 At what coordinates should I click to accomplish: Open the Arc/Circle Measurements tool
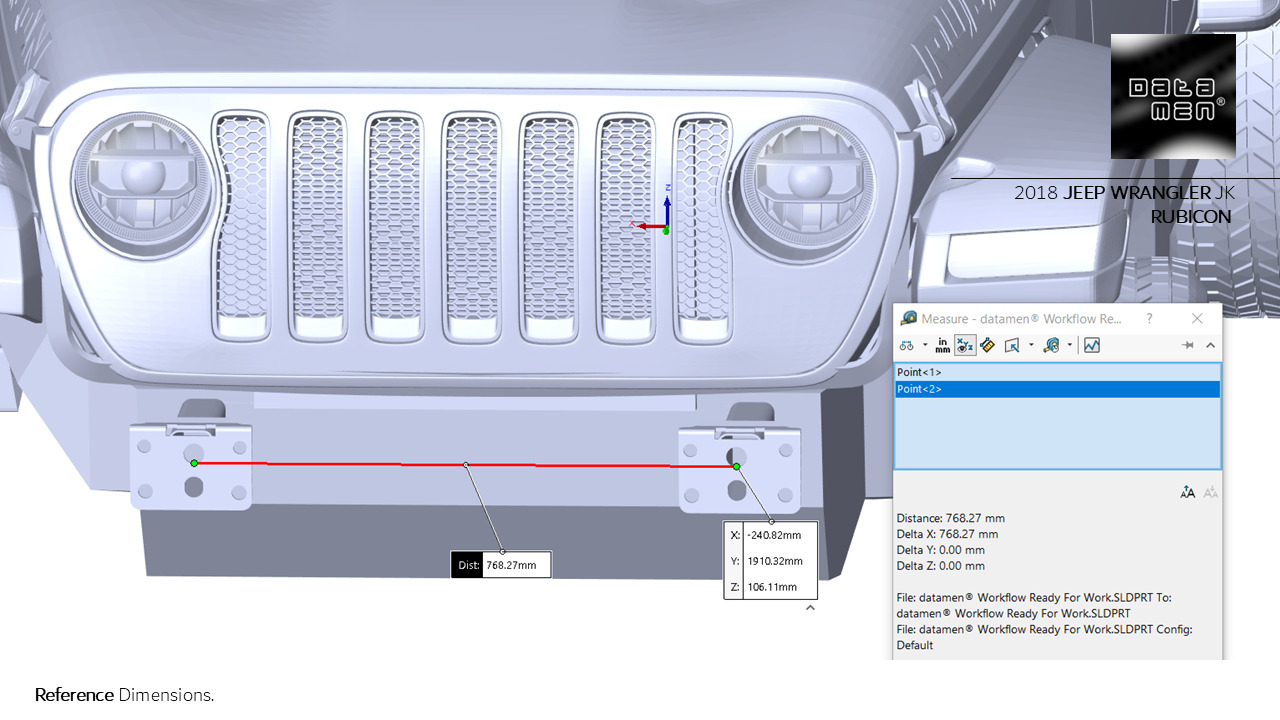point(907,345)
